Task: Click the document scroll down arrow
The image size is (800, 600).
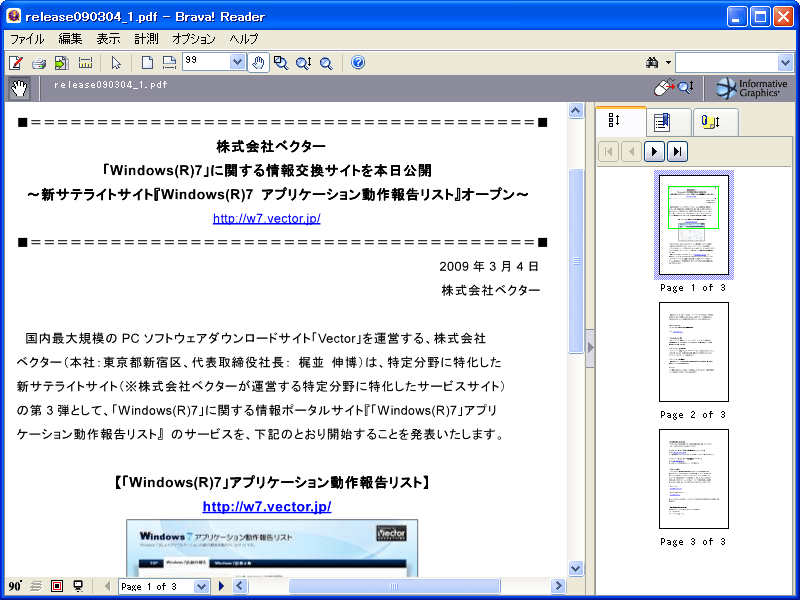Action: click(576, 568)
